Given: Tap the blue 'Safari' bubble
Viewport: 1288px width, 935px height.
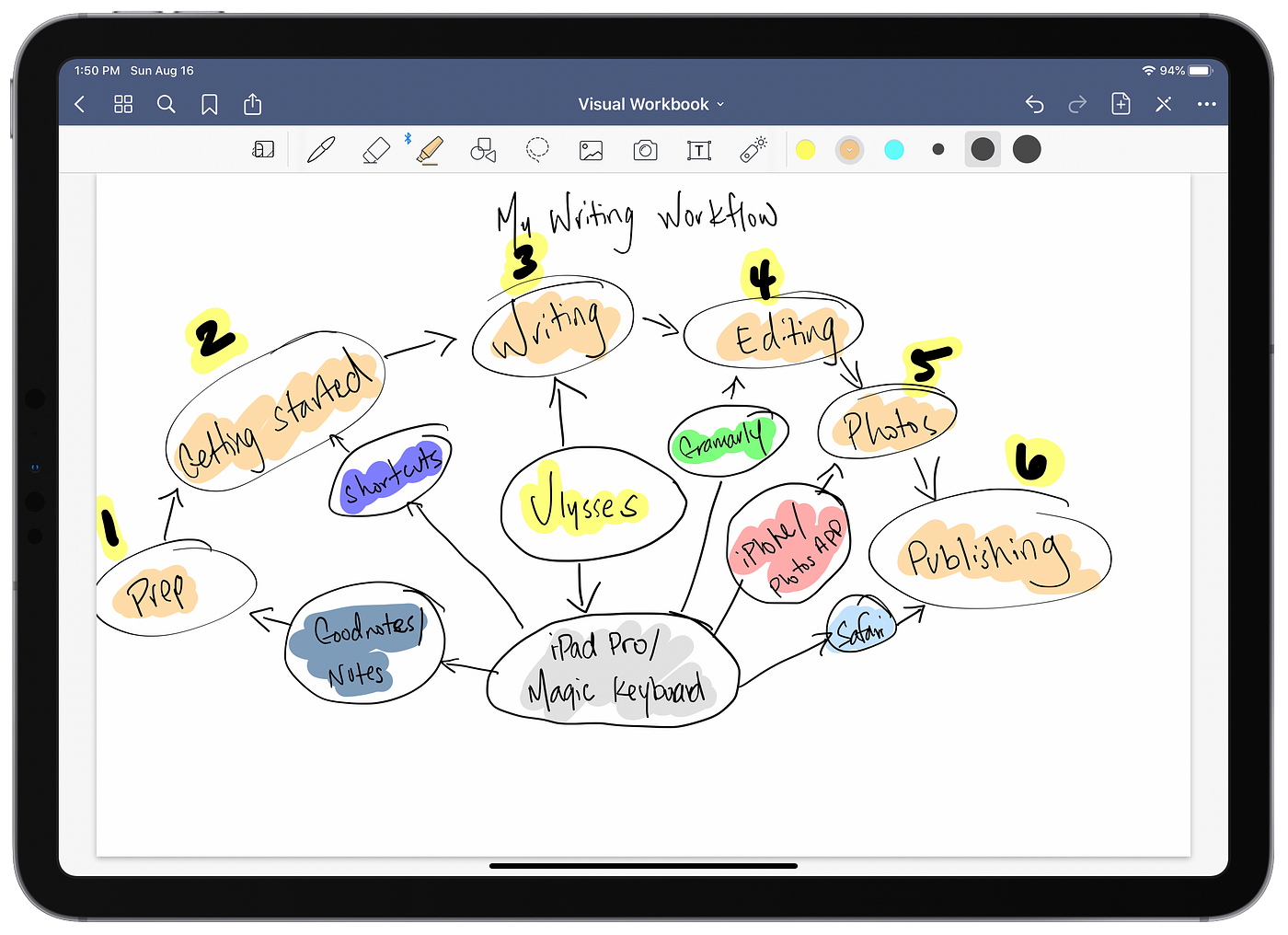Looking at the screenshot, I should pos(861,625).
